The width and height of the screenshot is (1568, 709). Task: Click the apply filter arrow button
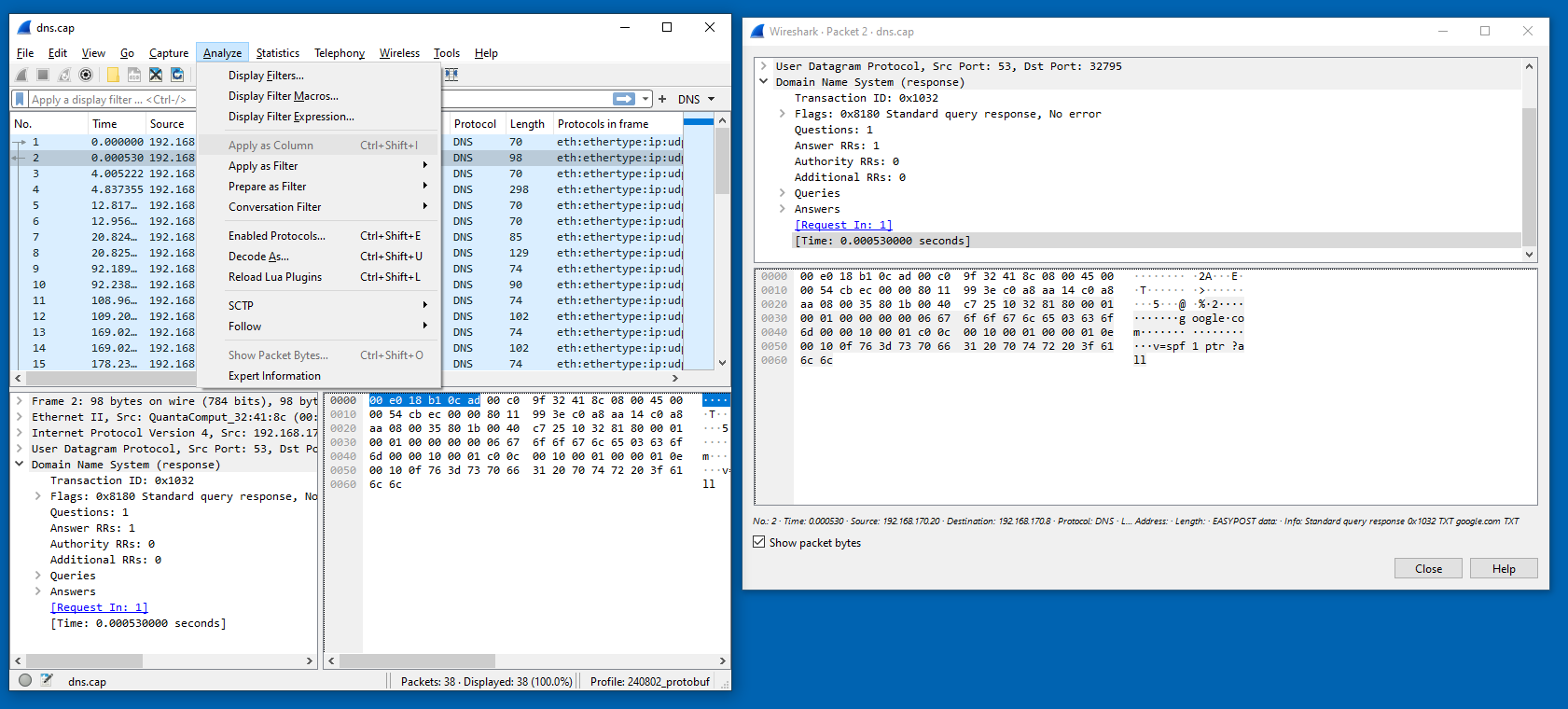(624, 99)
